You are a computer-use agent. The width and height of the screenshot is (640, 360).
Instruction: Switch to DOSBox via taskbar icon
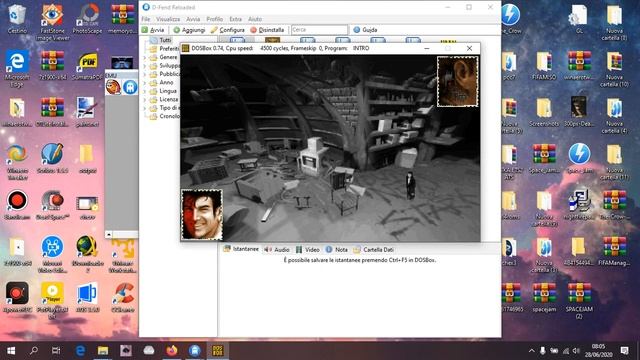pyautogui.click(x=218, y=351)
